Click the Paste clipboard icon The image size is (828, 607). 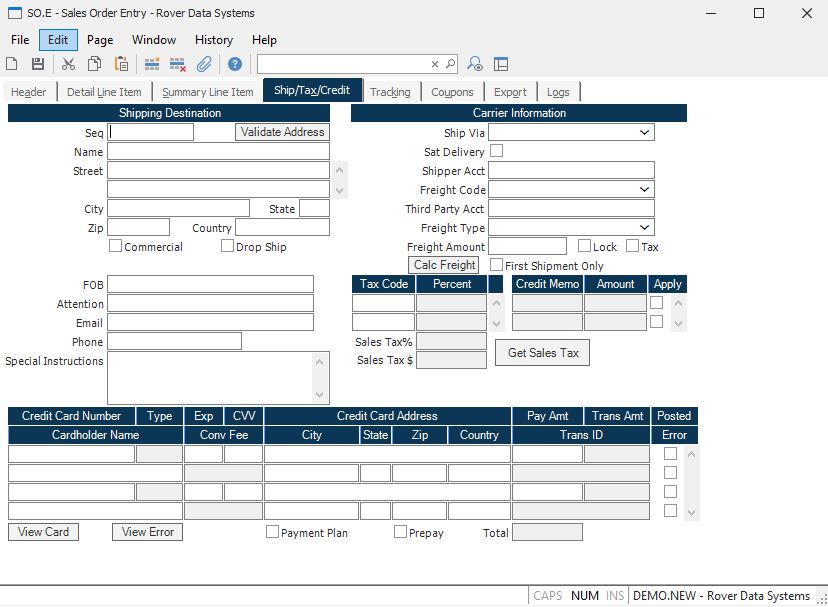[x=121, y=64]
